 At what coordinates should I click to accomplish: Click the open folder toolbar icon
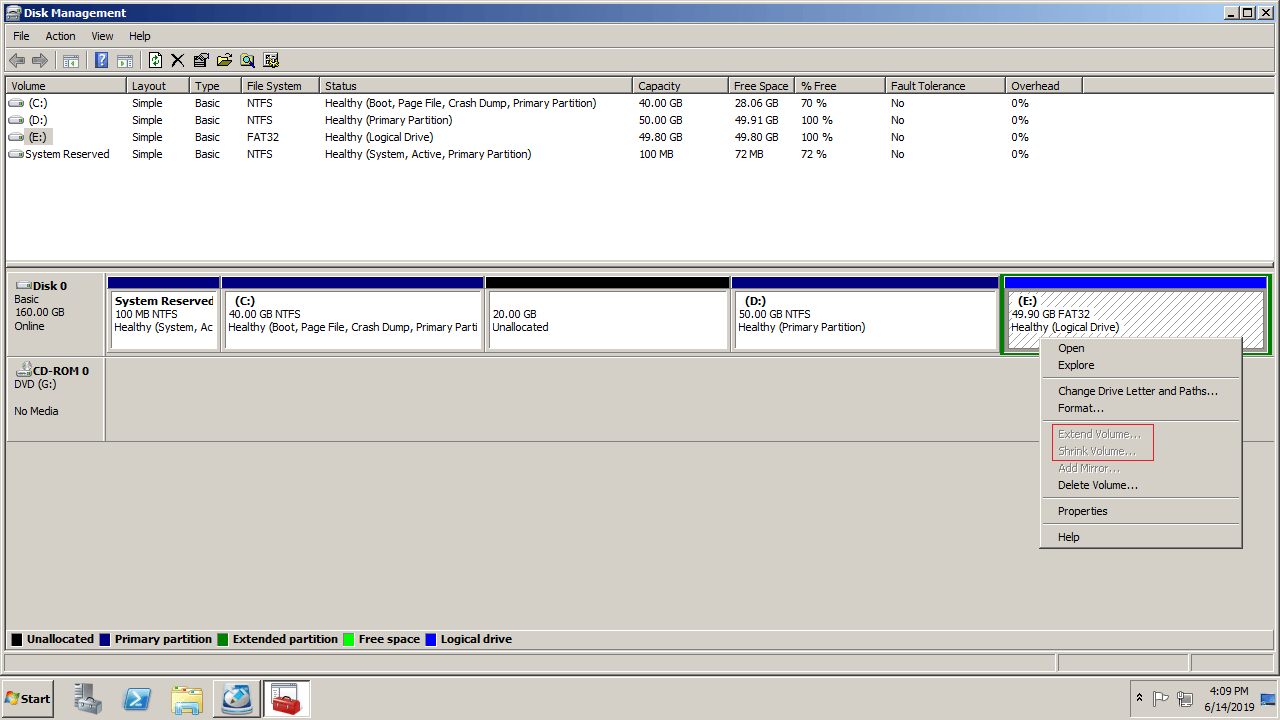(224, 60)
